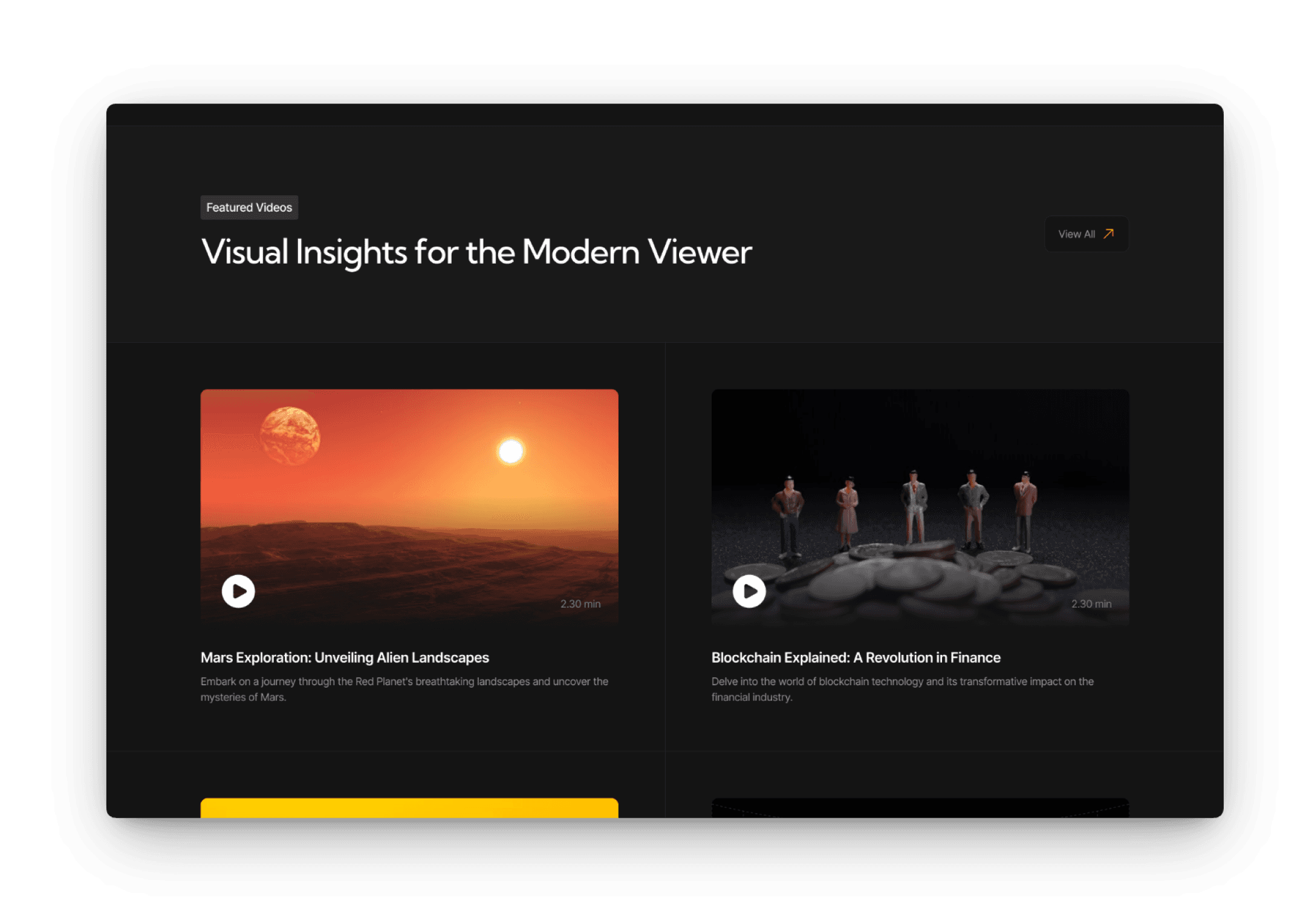Click the cratered planet in the Mars image
The image size is (1306, 924).
290,435
